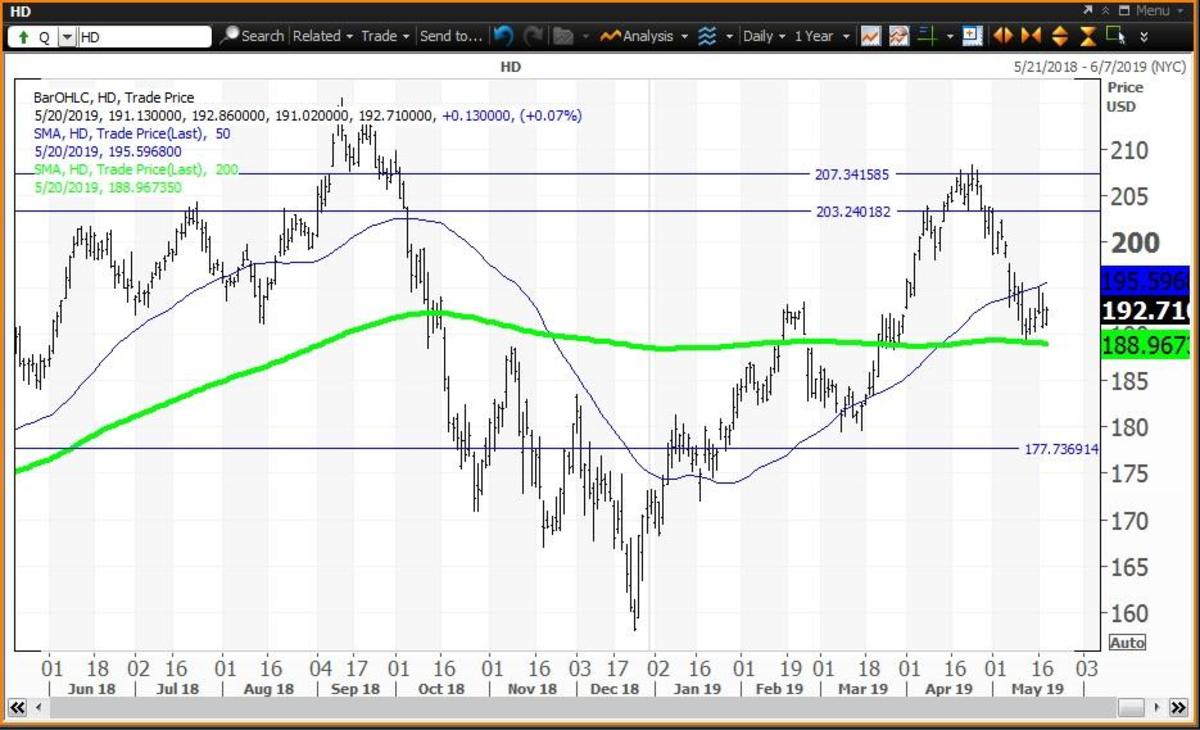This screenshot has height=730, width=1200.
Task: Open the Menu dropdown
Action: click(1159, 10)
